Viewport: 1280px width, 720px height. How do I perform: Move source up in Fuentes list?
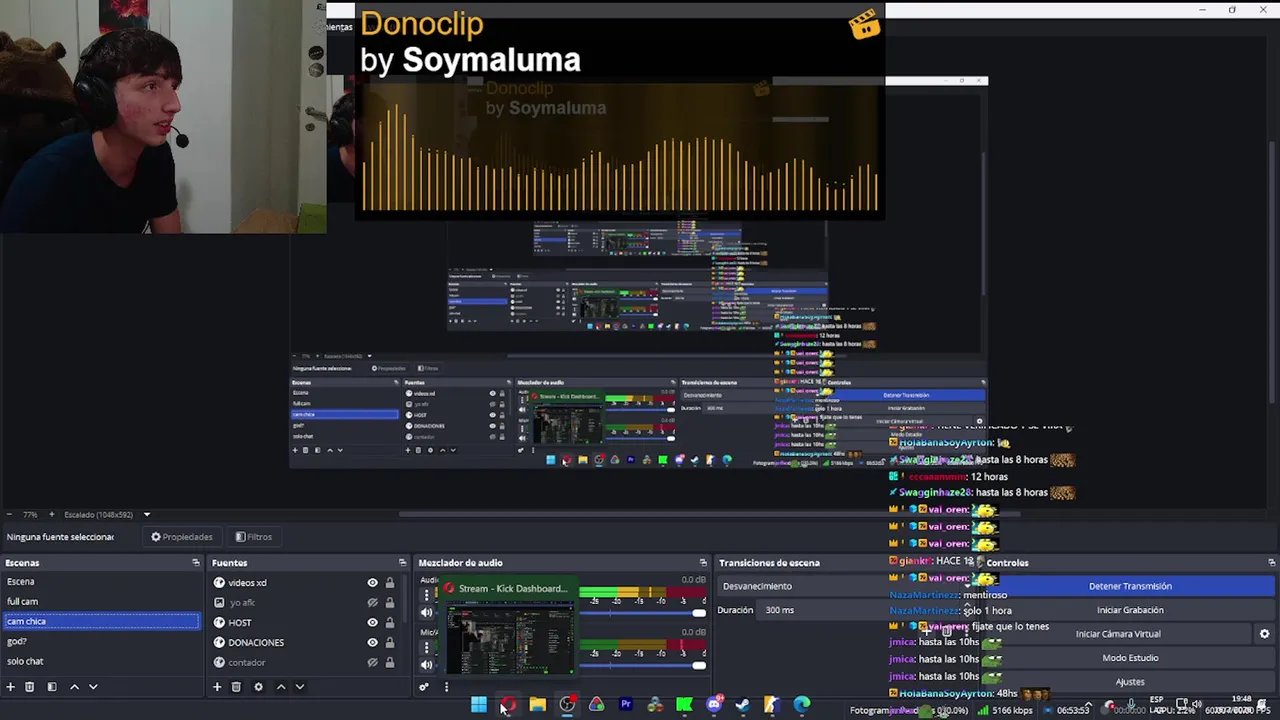280,687
